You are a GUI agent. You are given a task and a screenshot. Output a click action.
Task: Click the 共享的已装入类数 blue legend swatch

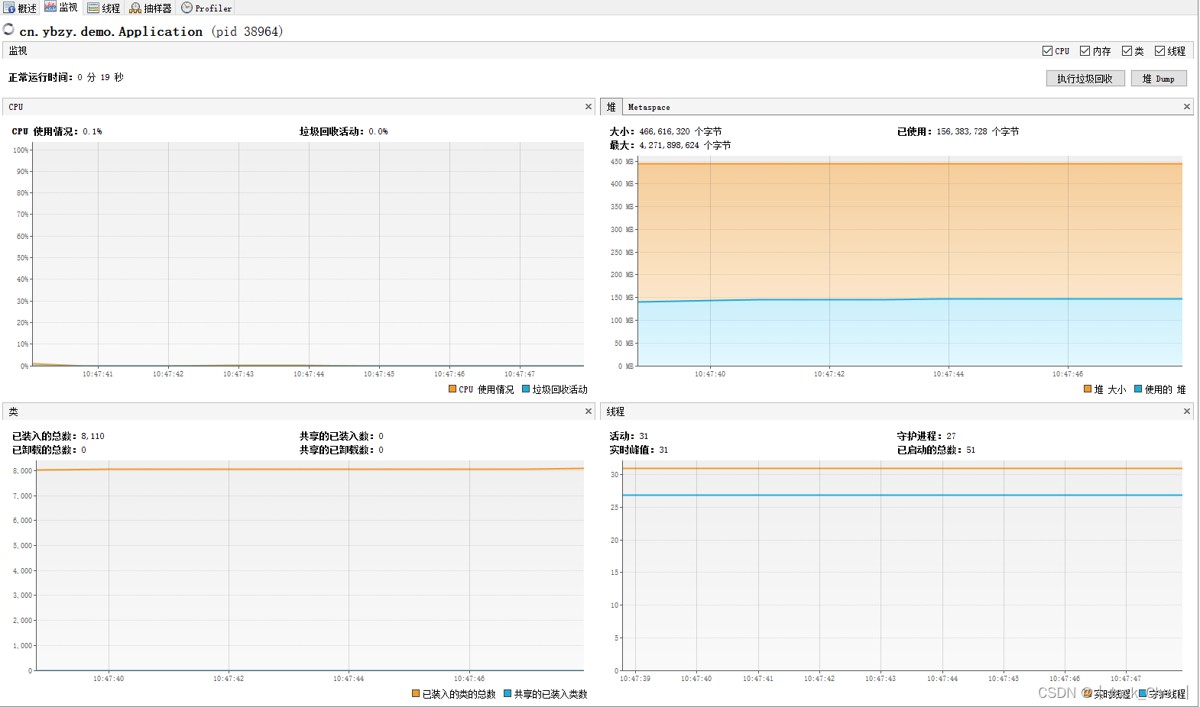pyautogui.click(x=508, y=694)
